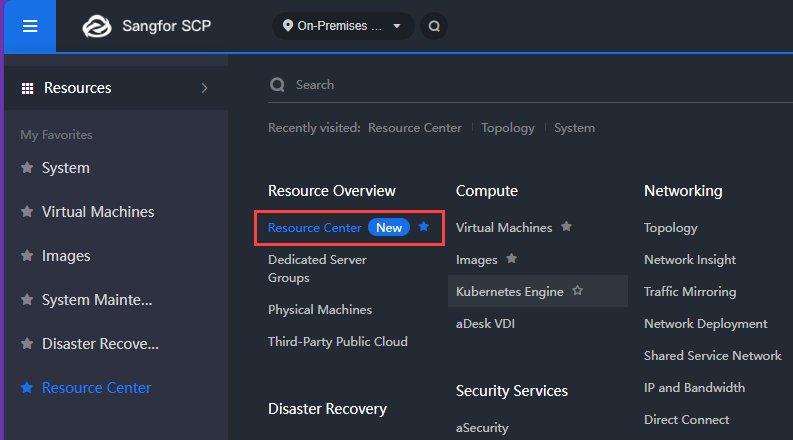Click the New badge on Resource Center

(x=389, y=228)
